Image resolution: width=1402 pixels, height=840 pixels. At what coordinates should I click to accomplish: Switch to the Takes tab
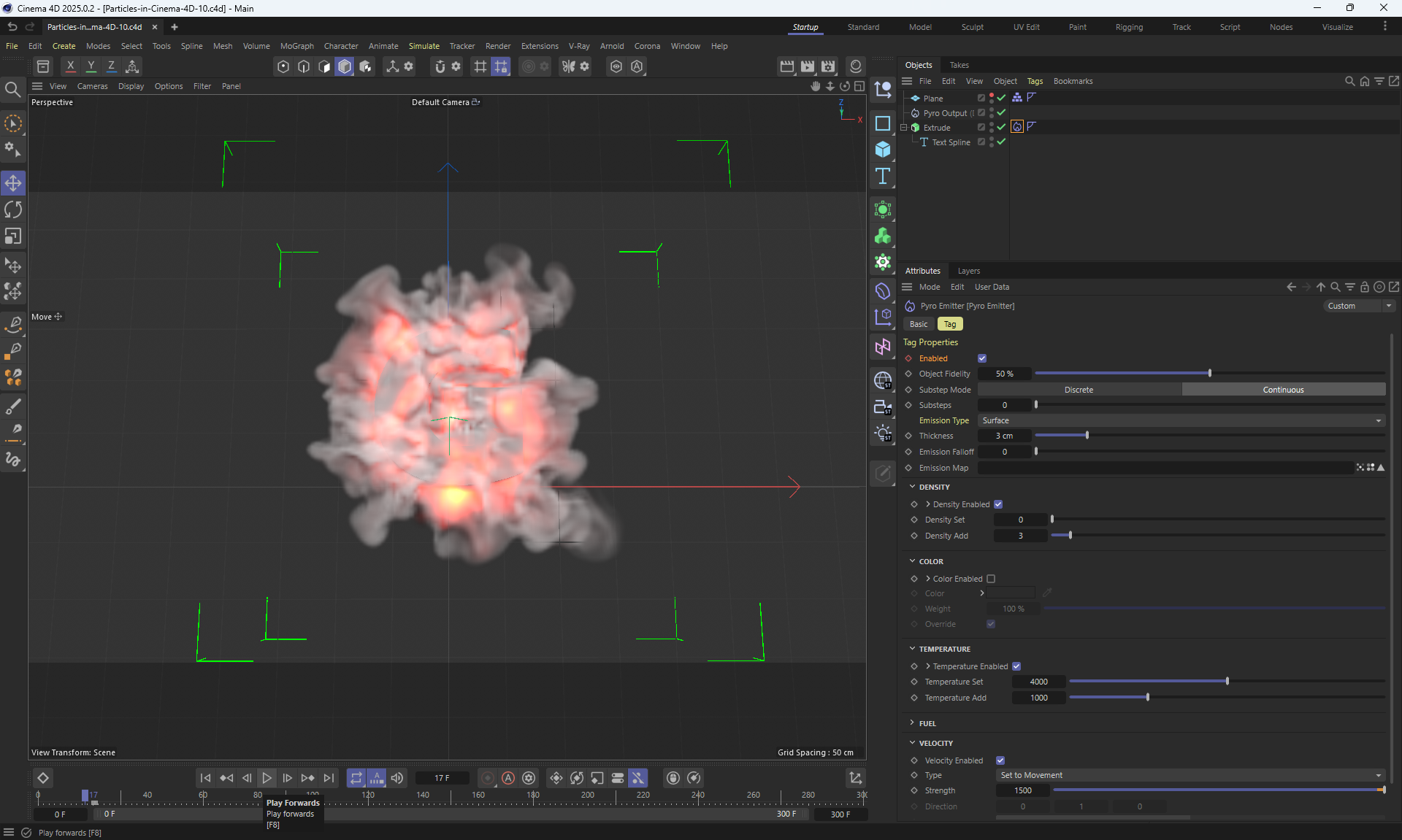pos(959,65)
